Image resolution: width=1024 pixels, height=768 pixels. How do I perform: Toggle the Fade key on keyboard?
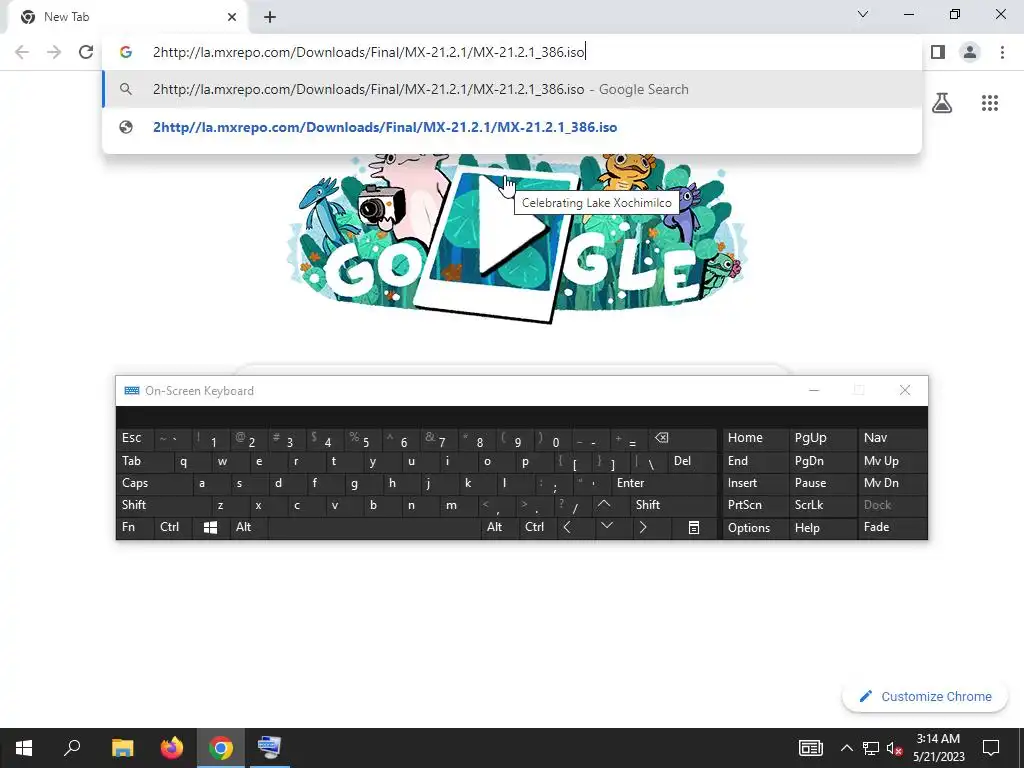point(892,527)
